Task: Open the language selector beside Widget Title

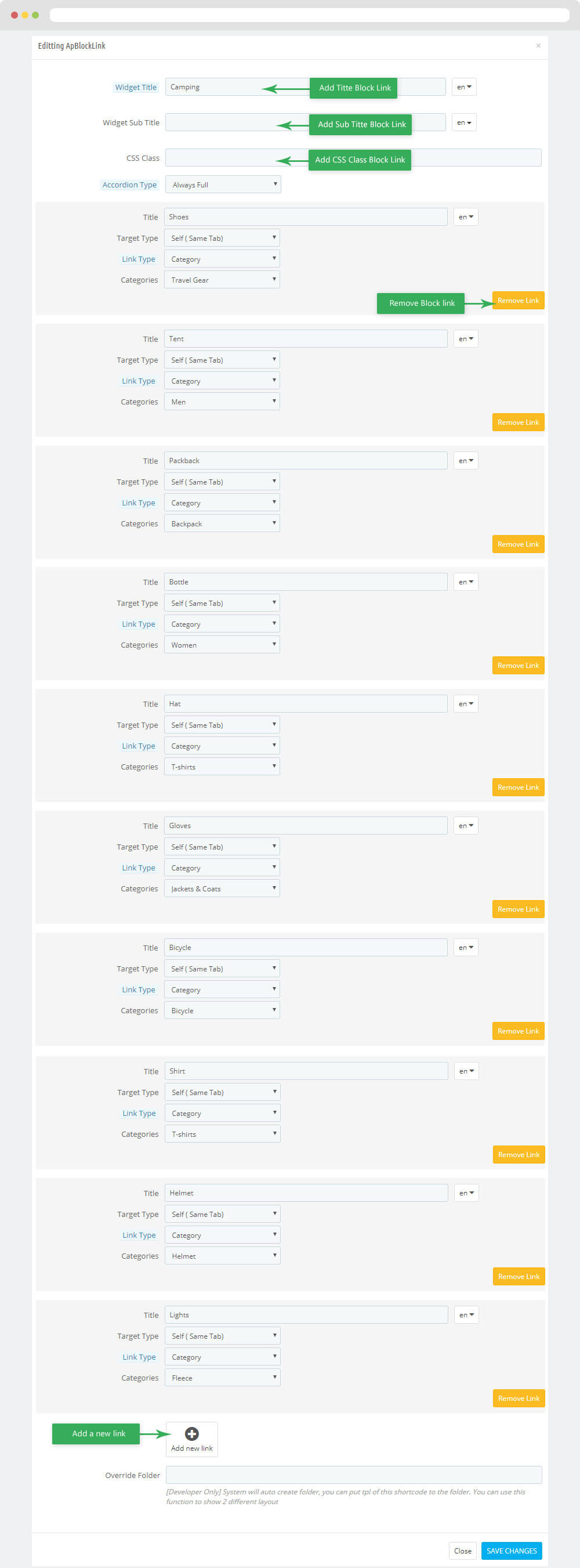Action: 464,87
